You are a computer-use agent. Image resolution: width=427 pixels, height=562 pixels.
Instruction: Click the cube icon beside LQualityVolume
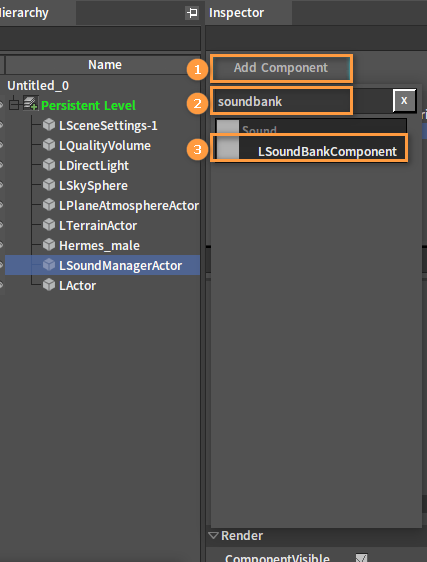tap(49, 145)
